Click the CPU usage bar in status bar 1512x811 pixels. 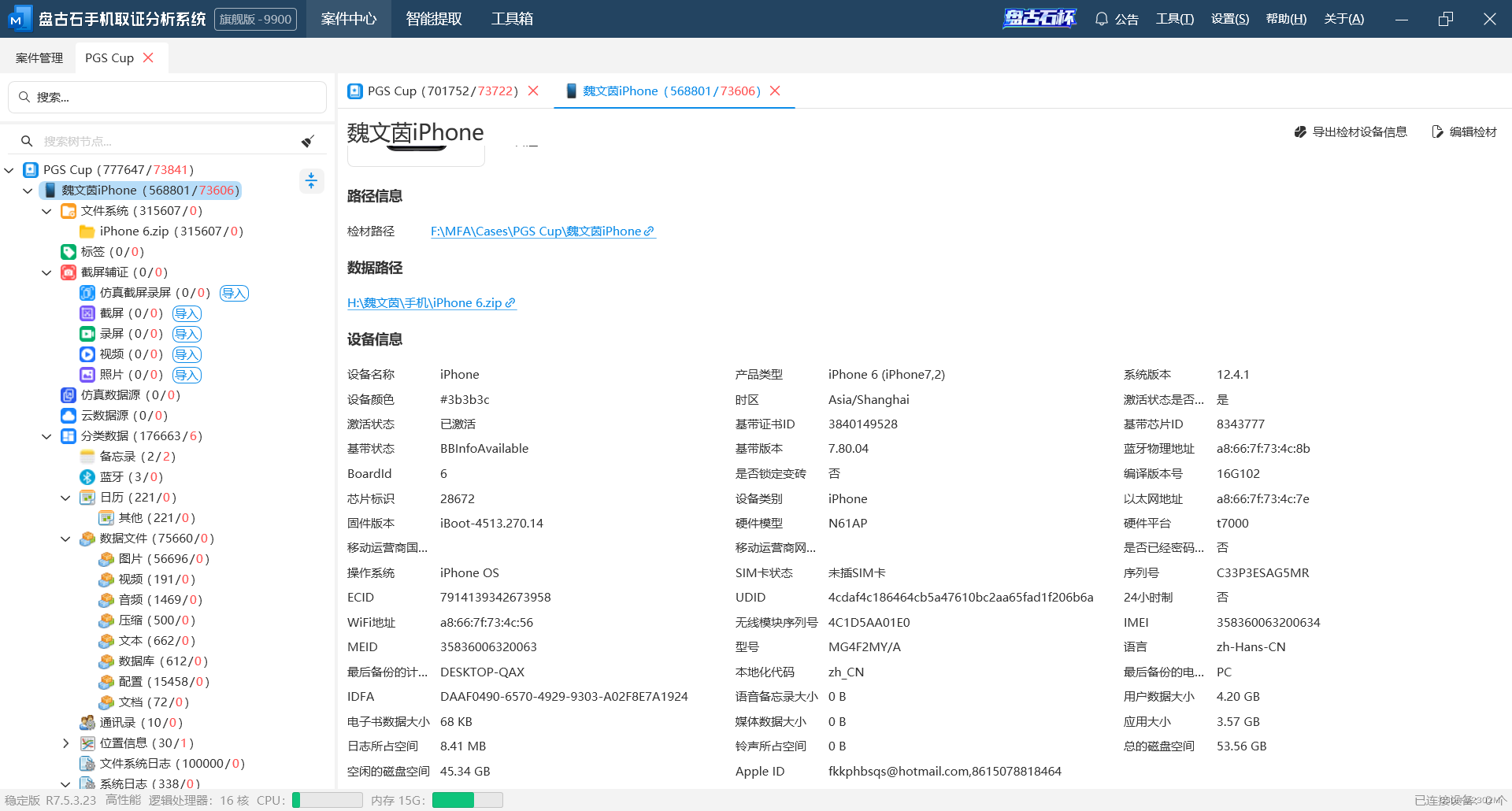coord(327,800)
